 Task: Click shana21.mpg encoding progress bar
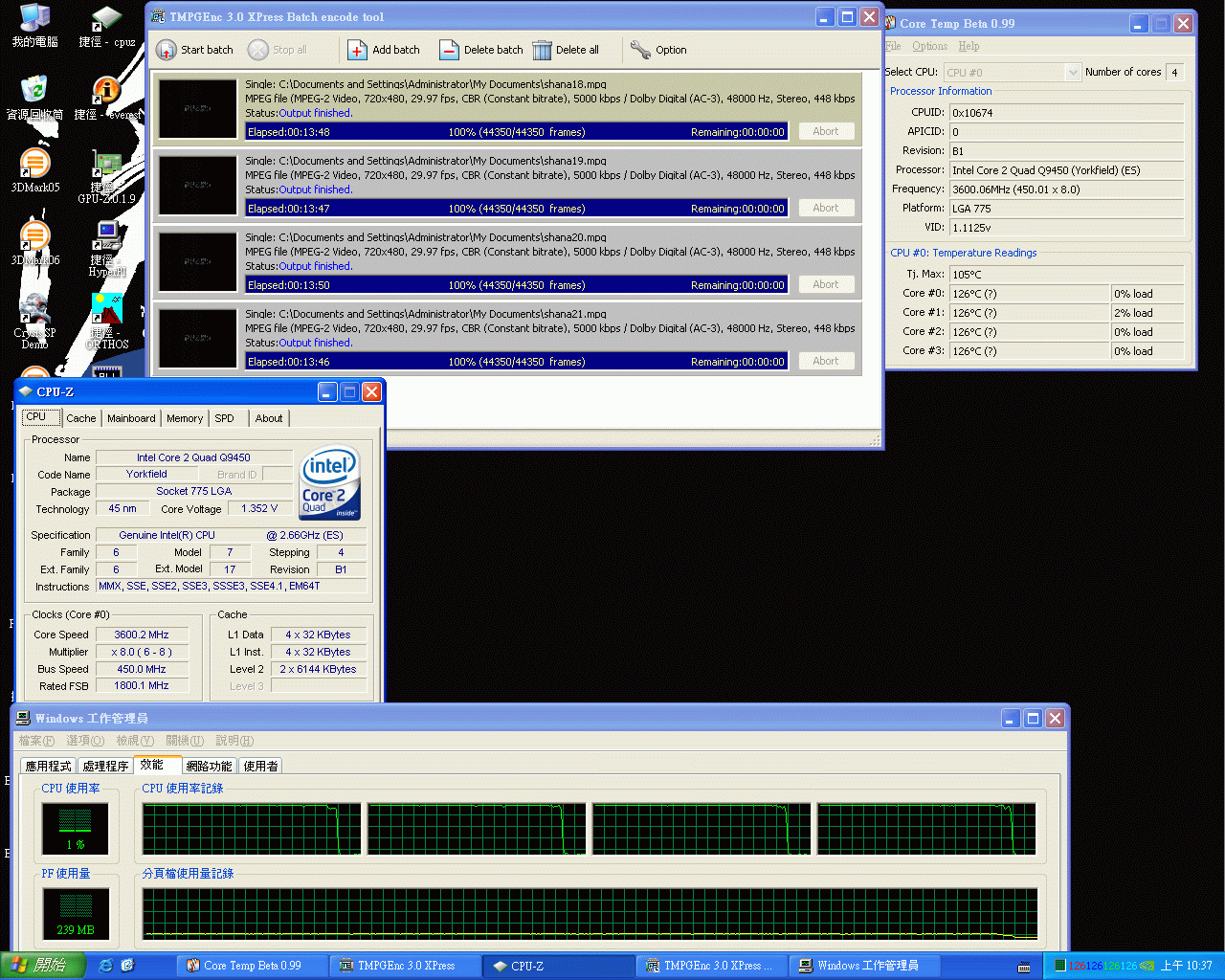tap(517, 362)
